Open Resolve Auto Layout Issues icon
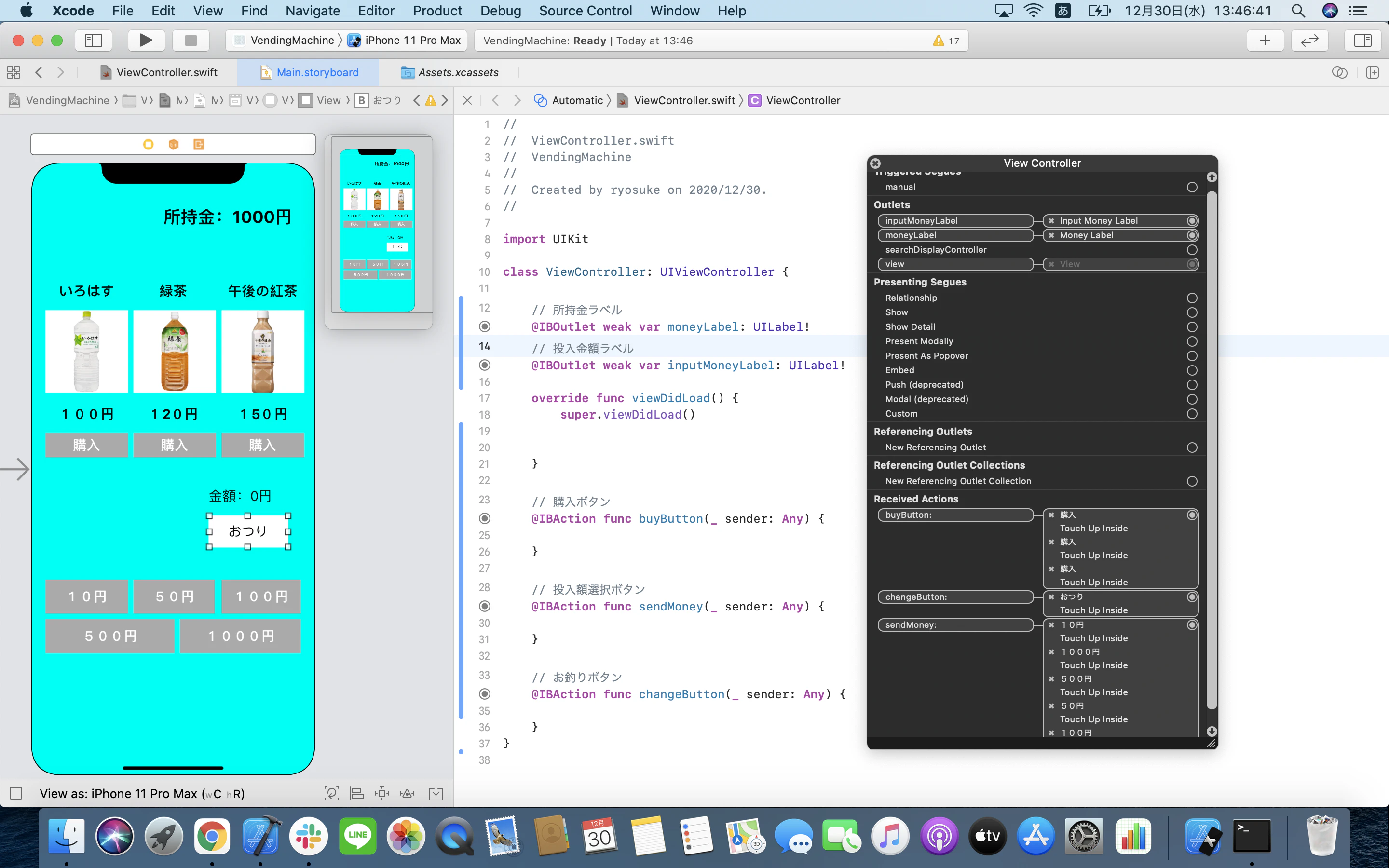Image resolution: width=1389 pixels, height=868 pixels. pyautogui.click(x=407, y=793)
